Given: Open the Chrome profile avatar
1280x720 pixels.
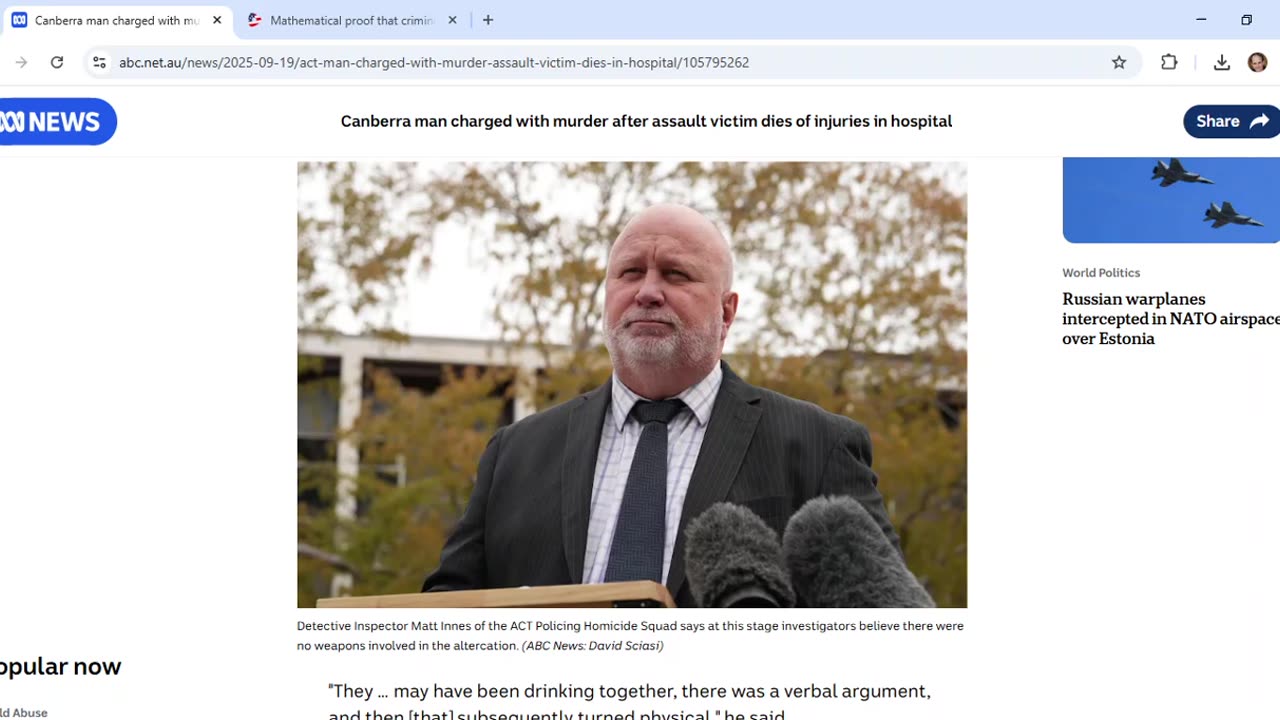Looking at the screenshot, I should coord(1257,62).
